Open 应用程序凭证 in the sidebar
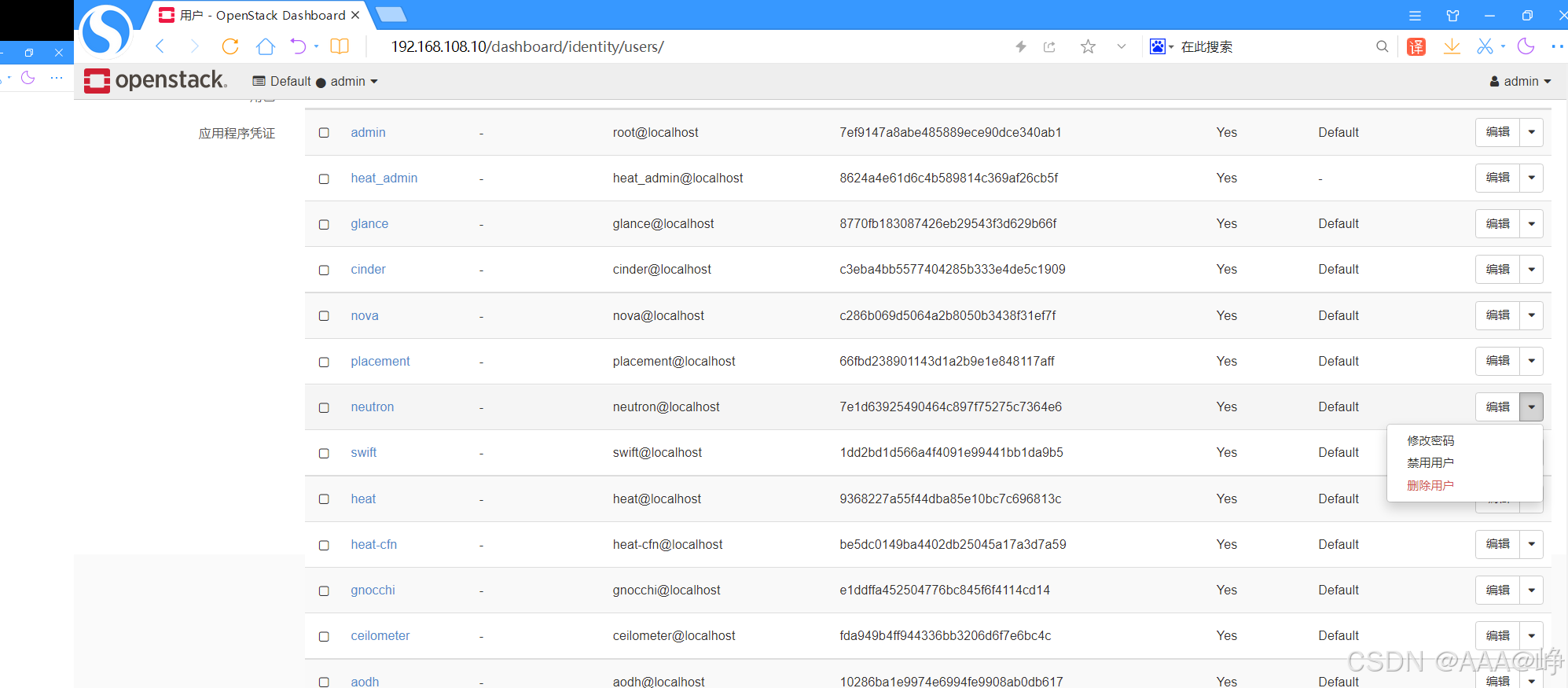The image size is (1568, 688). pos(237,133)
